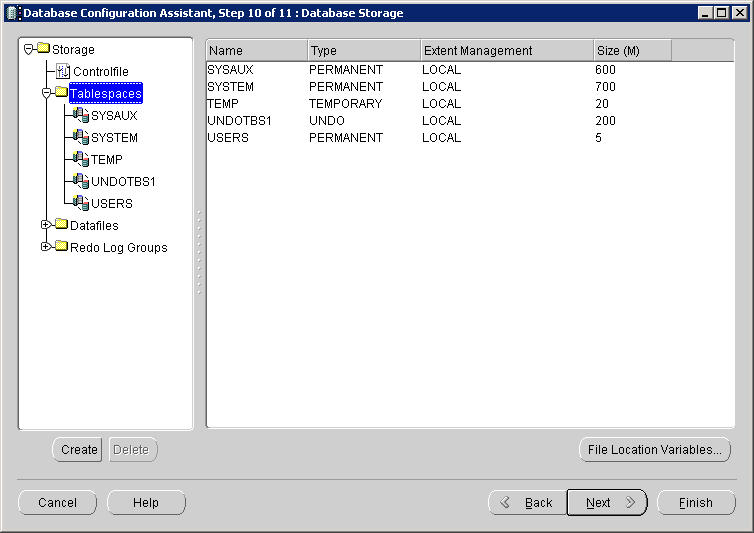Image resolution: width=754 pixels, height=533 pixels.
Task: Click the size value 20
Action: click(x=602, y=103)
